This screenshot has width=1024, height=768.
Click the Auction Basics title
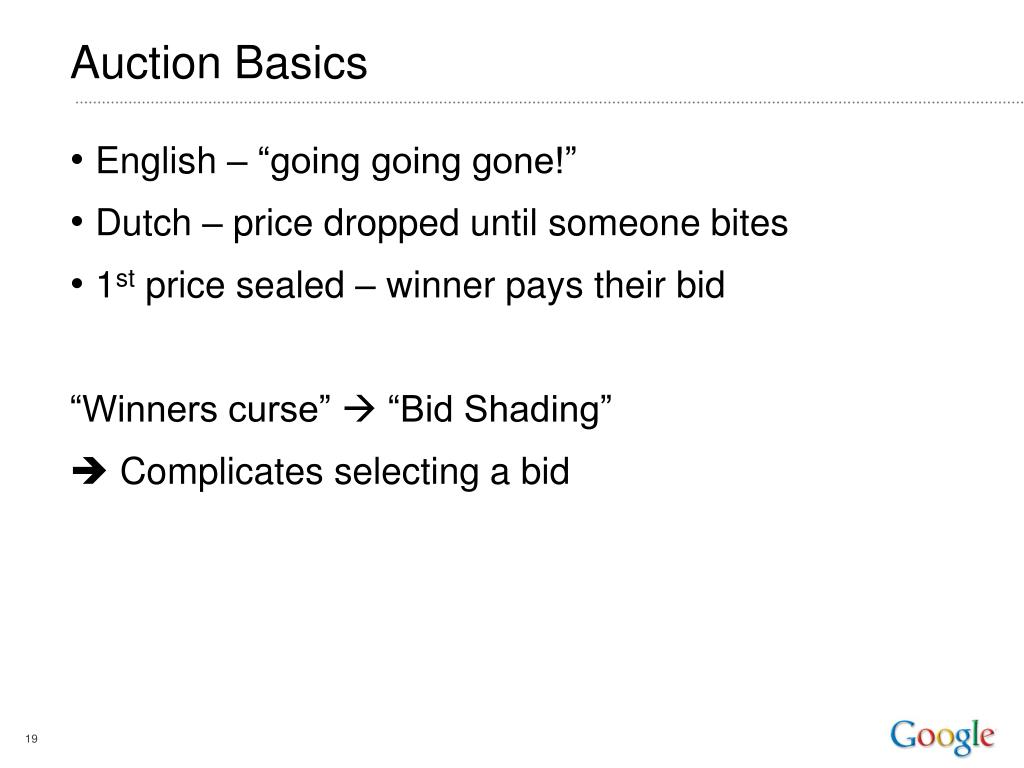point(219,63)
